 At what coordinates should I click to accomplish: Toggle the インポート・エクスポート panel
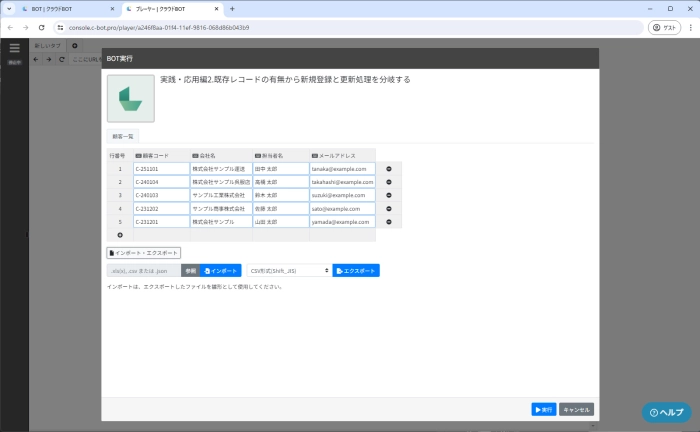click(144, 253)
